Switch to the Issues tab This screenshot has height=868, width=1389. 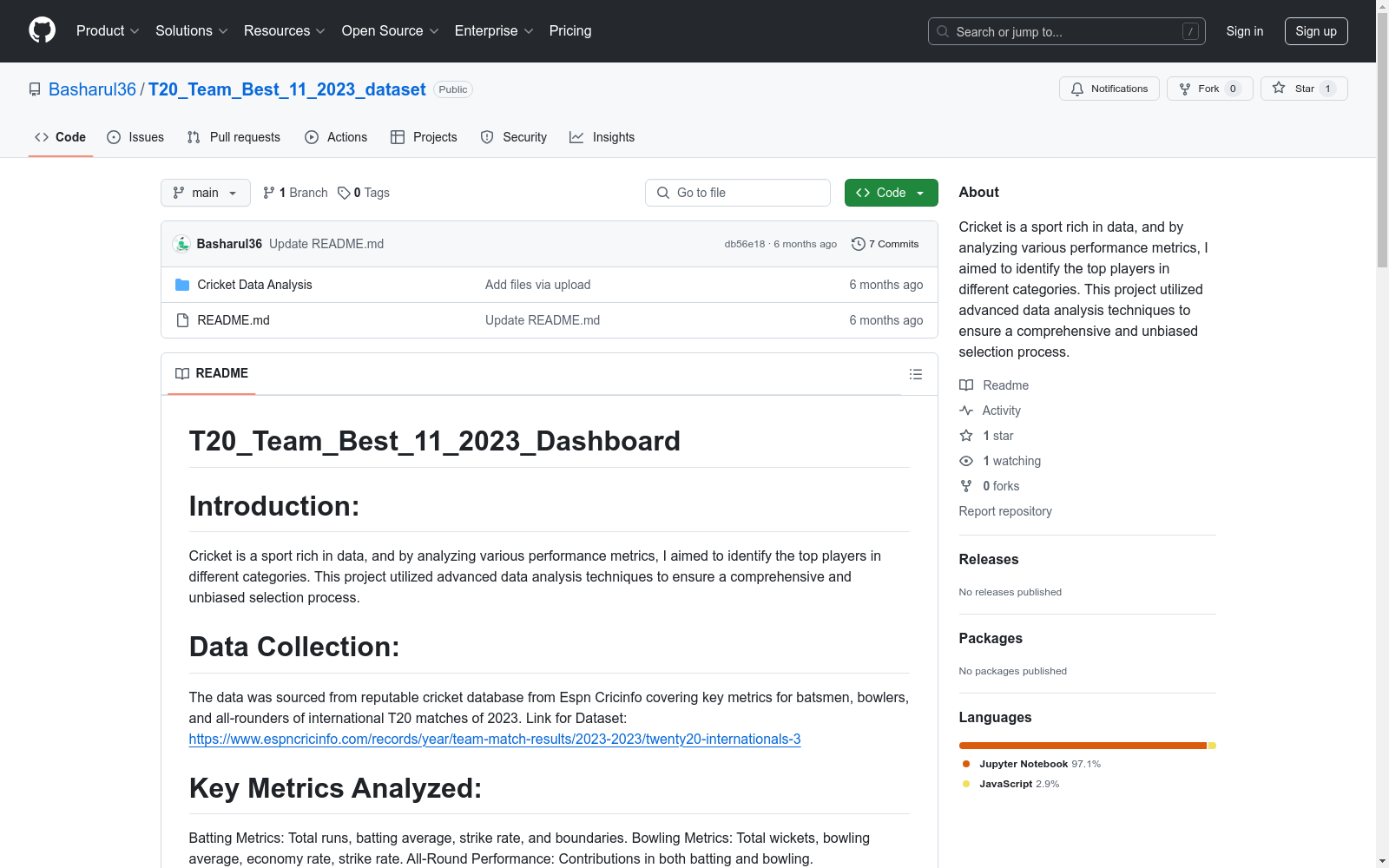[135, 137]
